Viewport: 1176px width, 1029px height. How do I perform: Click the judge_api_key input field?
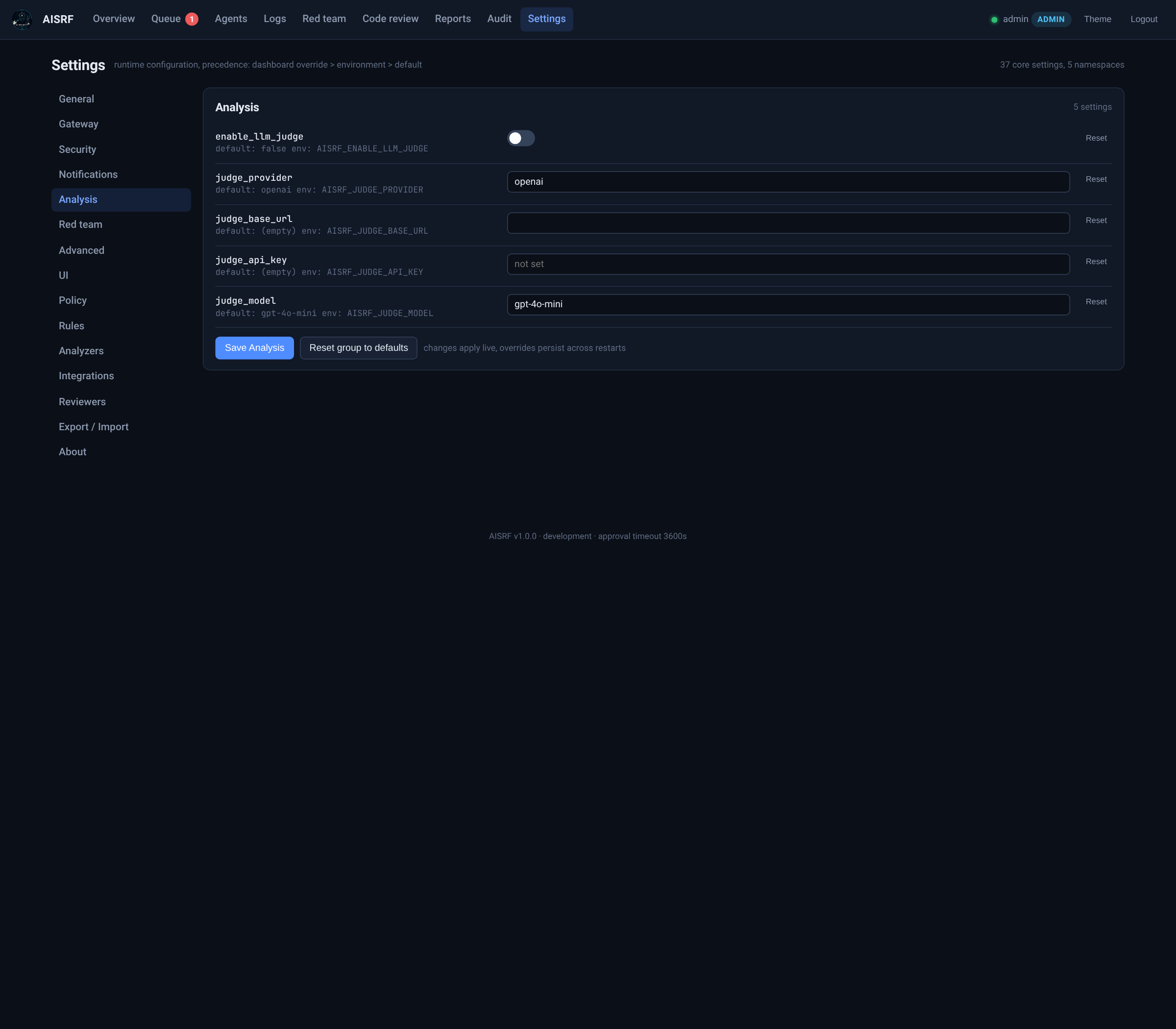[788, 264]
